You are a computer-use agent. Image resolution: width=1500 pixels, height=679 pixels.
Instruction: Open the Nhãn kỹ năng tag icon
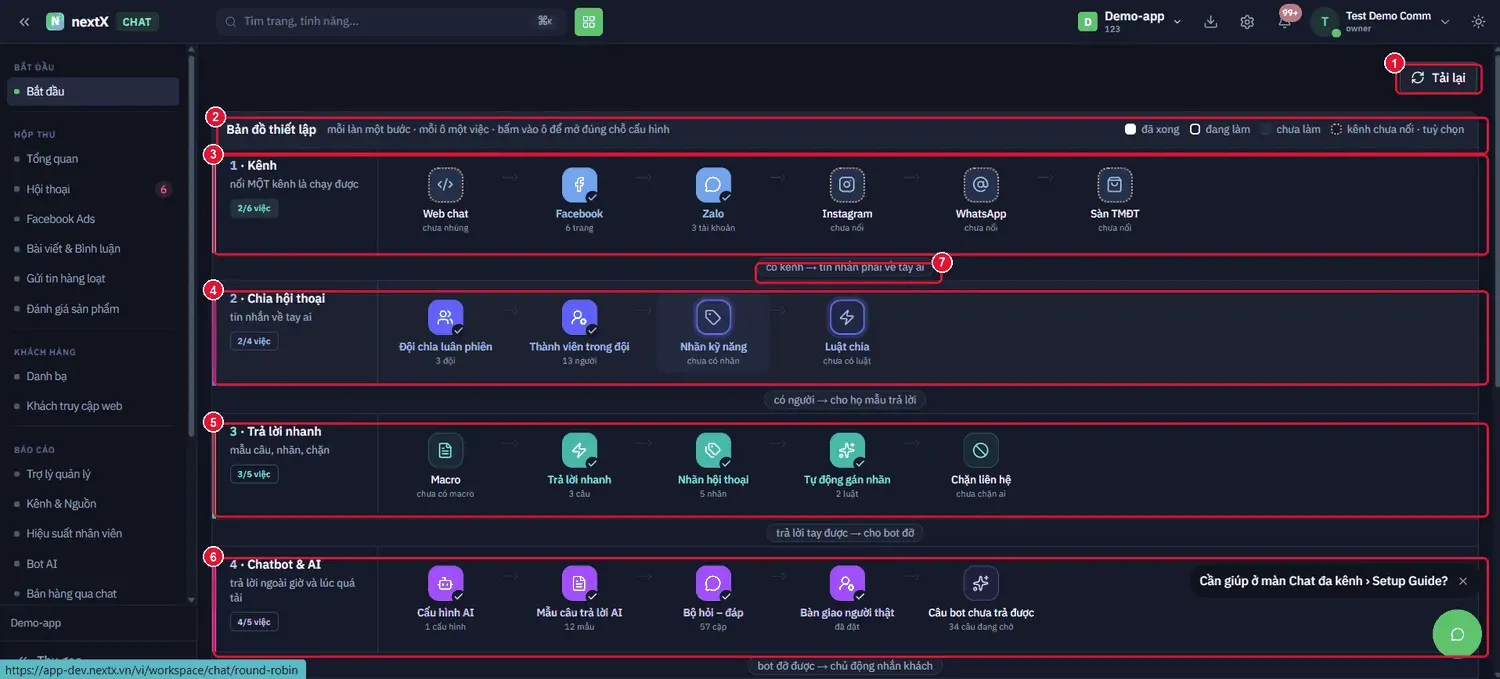713,318
